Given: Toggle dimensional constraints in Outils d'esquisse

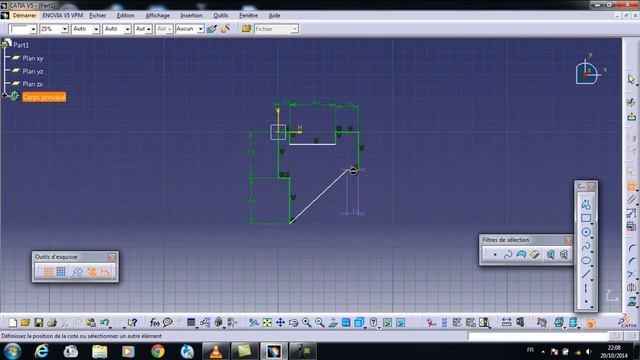Looking at the screenshot, I should point(105,272).
